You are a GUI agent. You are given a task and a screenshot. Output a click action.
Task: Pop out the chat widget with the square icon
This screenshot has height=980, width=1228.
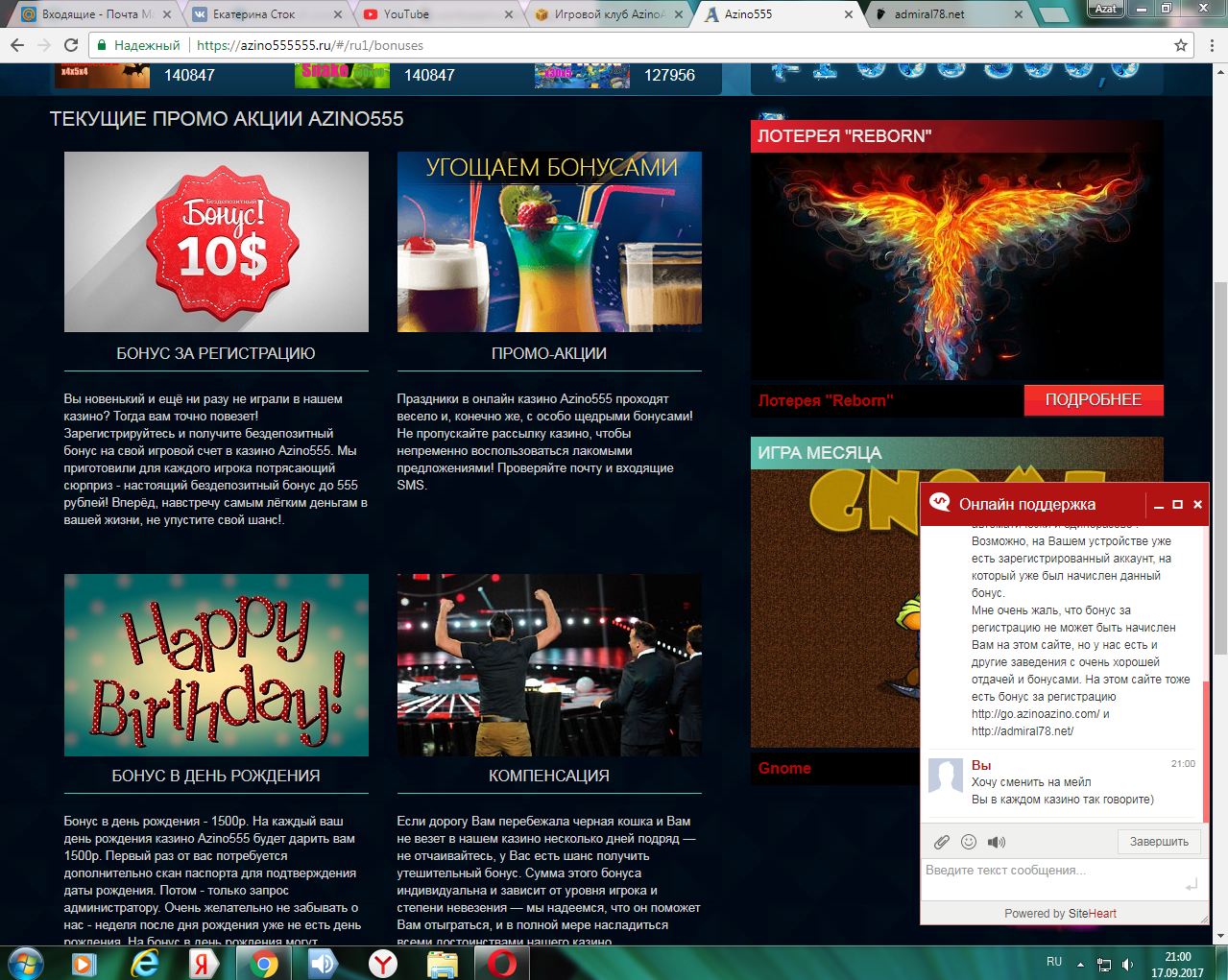point(1178,504)
